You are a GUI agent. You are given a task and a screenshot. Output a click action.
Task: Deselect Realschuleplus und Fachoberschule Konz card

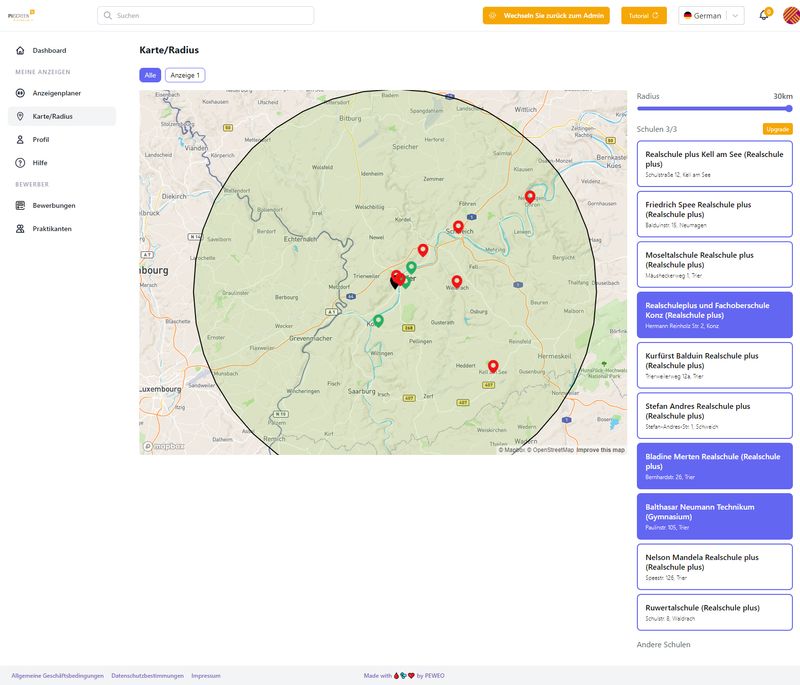pyautogui.click(x=714, y=315)
